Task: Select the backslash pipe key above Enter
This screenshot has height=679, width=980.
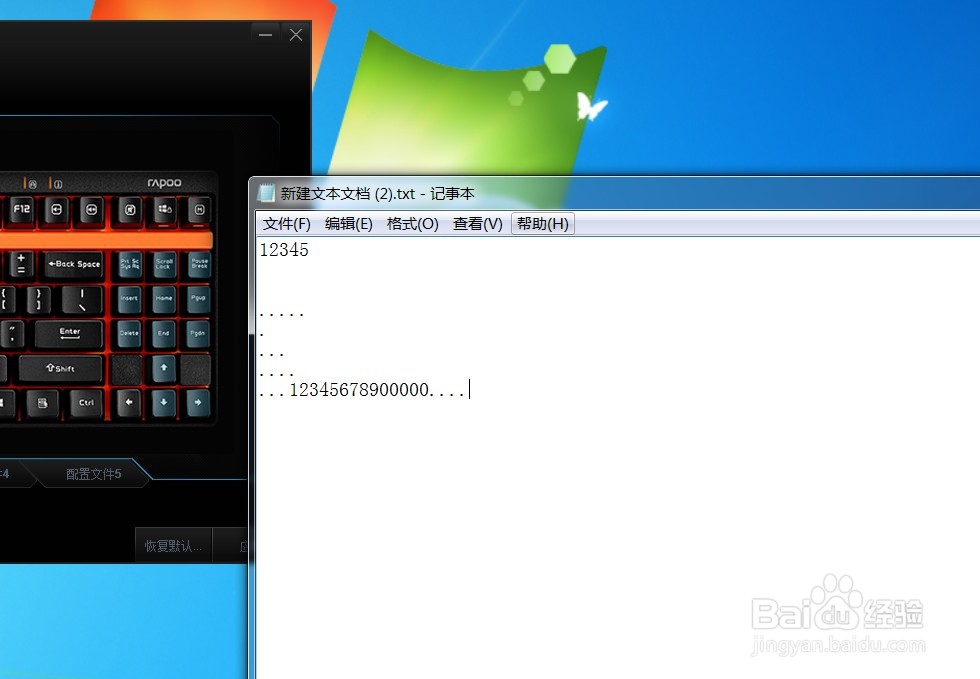Action: pos(82,299)
